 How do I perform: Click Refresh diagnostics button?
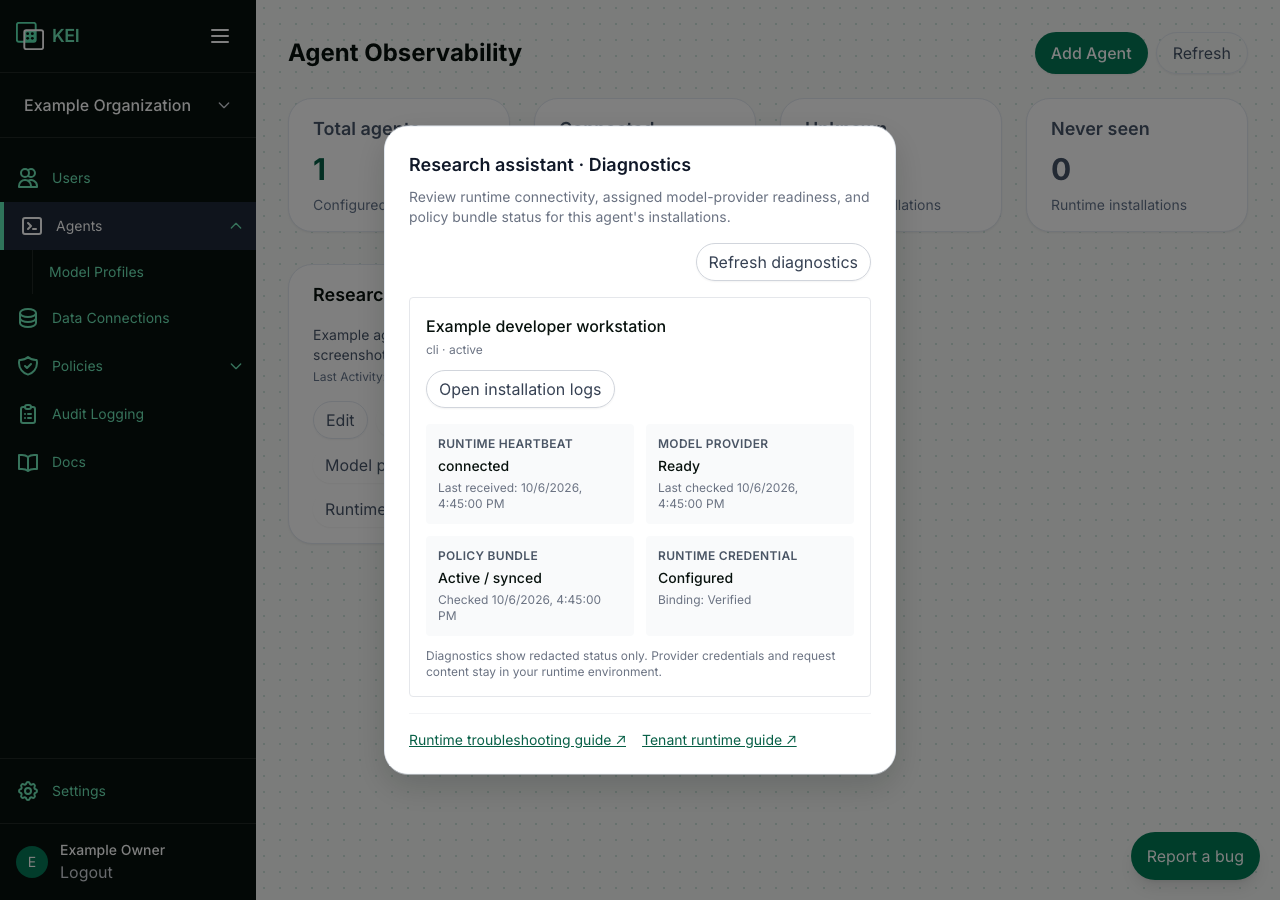pyautogui.click(x=783, y=262)
